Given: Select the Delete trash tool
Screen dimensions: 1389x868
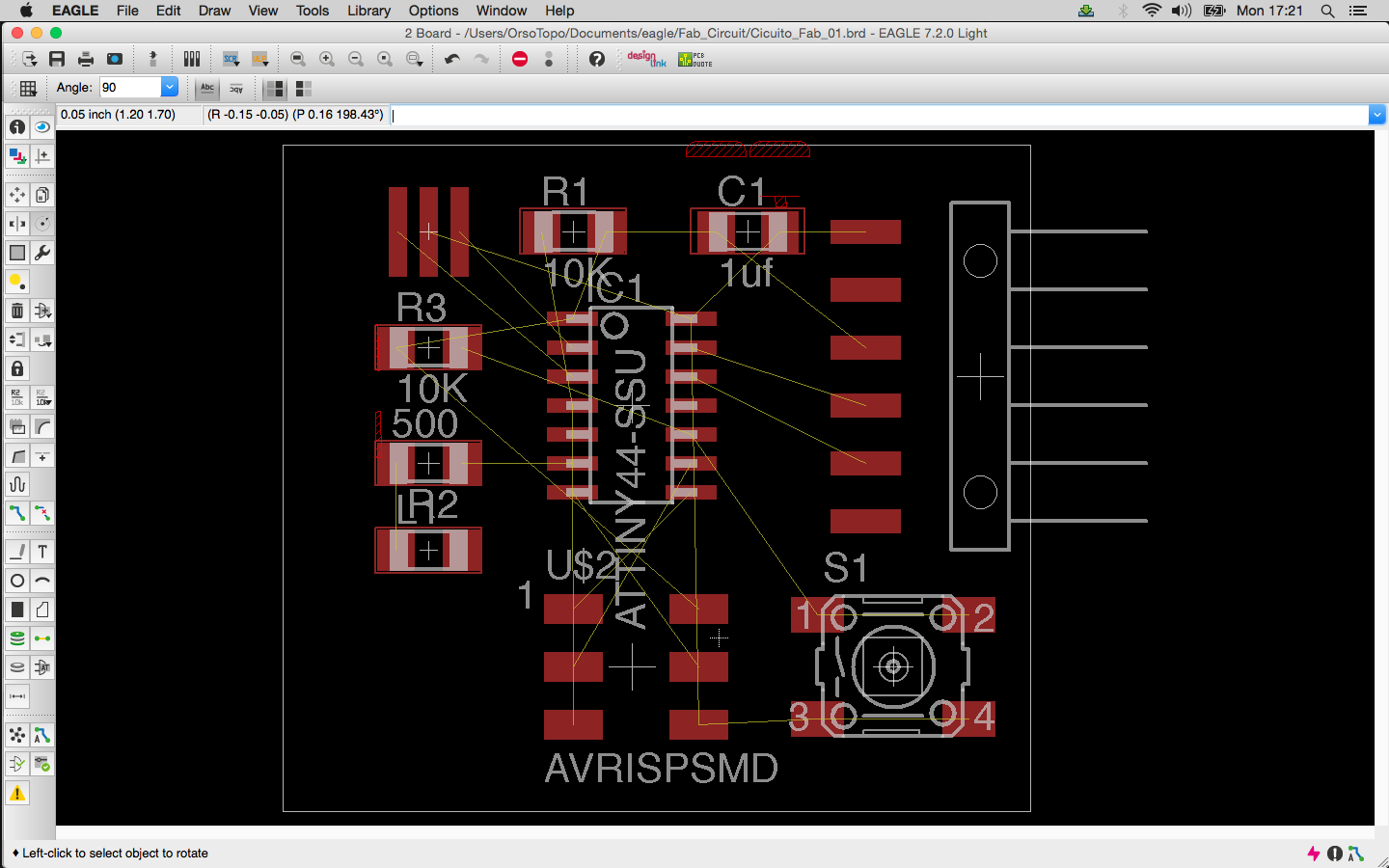Looking at the screenshot, I should pyautogui.click(x=17, y=311).
